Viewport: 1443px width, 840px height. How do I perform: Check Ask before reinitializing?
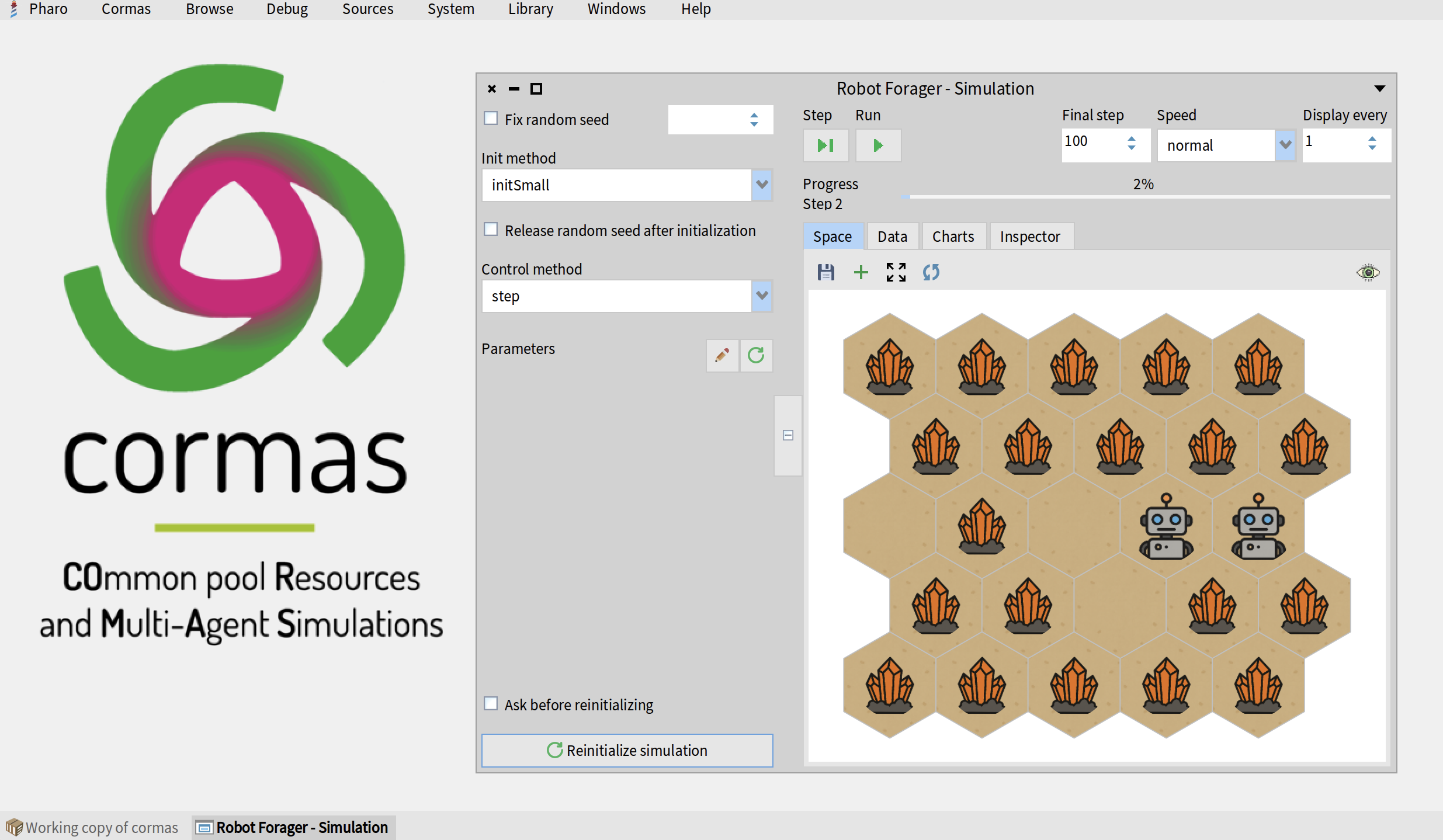click(491, 704)
